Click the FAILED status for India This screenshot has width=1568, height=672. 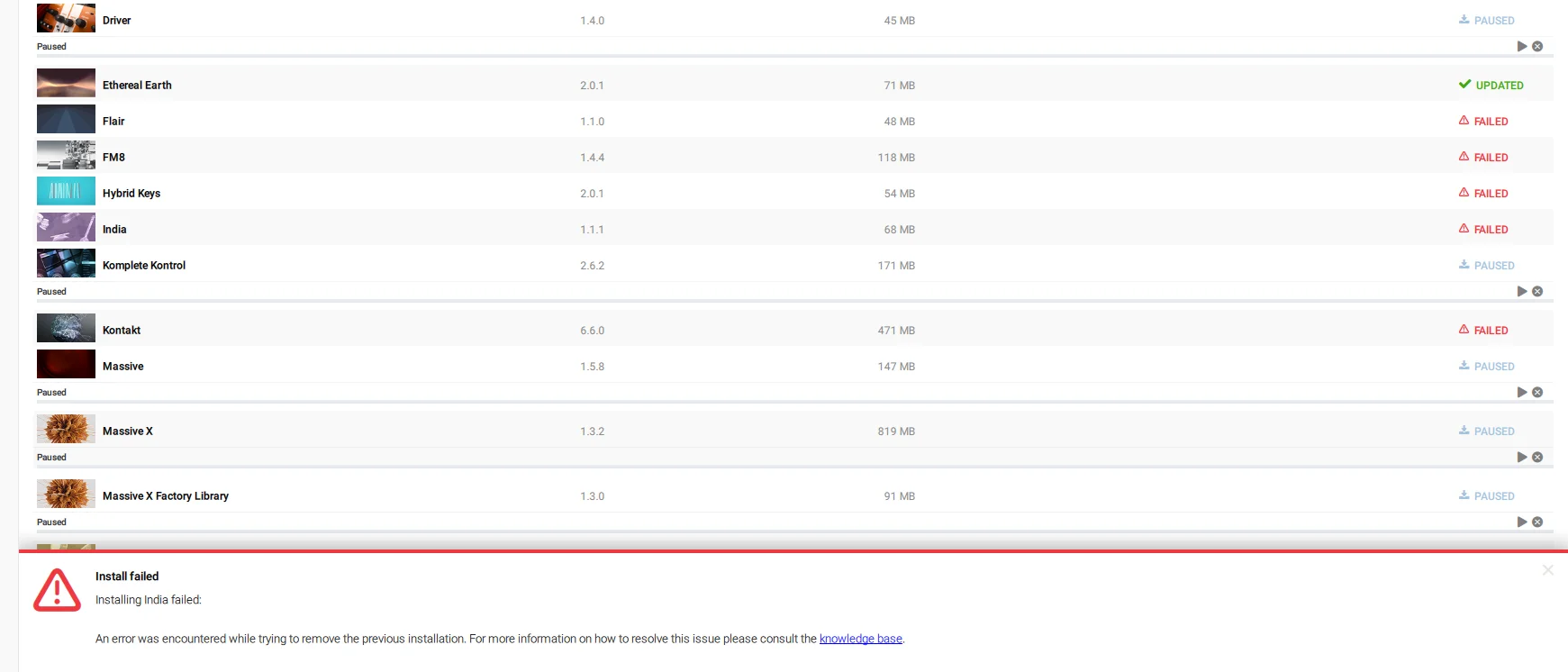click(x=1483, y=229)
